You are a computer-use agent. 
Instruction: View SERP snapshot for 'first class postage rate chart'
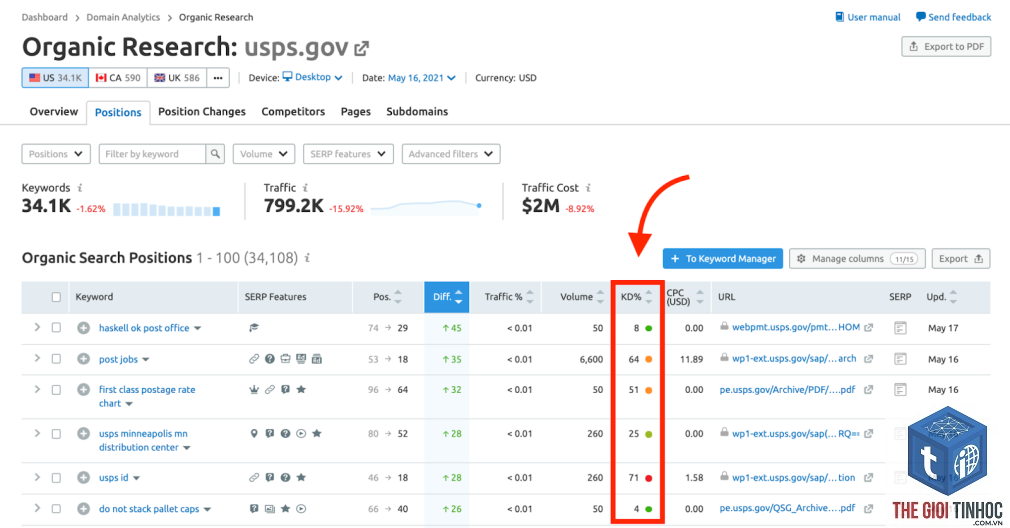900,390
